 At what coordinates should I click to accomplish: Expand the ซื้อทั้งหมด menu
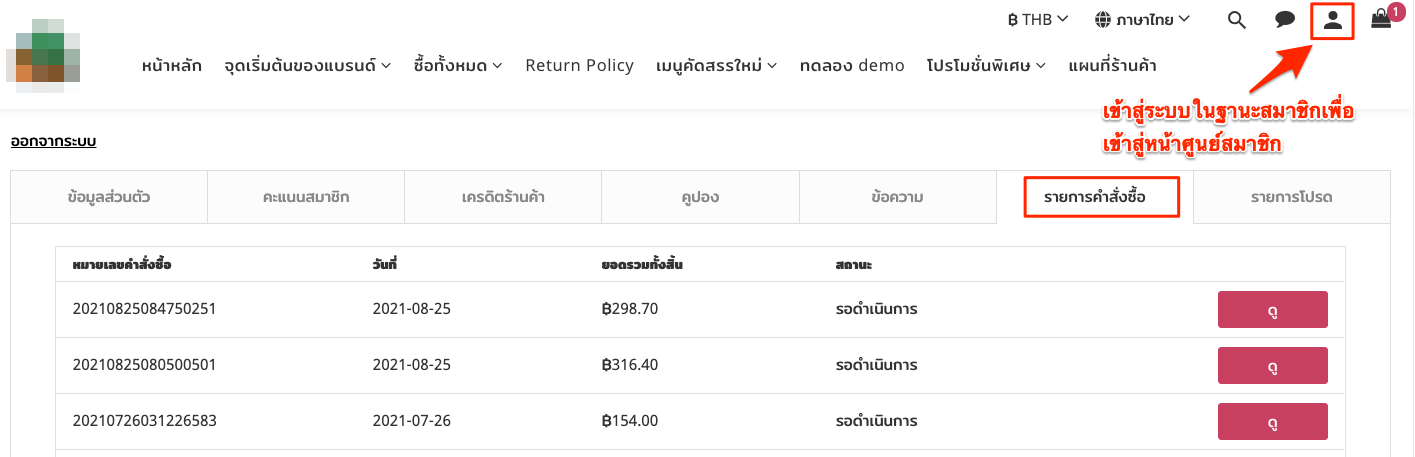click(457, 65)
